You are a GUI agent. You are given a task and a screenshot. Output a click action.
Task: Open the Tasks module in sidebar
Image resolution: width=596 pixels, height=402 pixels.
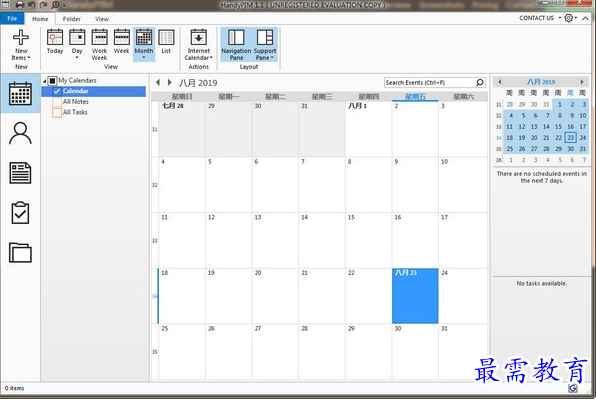[x=20, y=213]
